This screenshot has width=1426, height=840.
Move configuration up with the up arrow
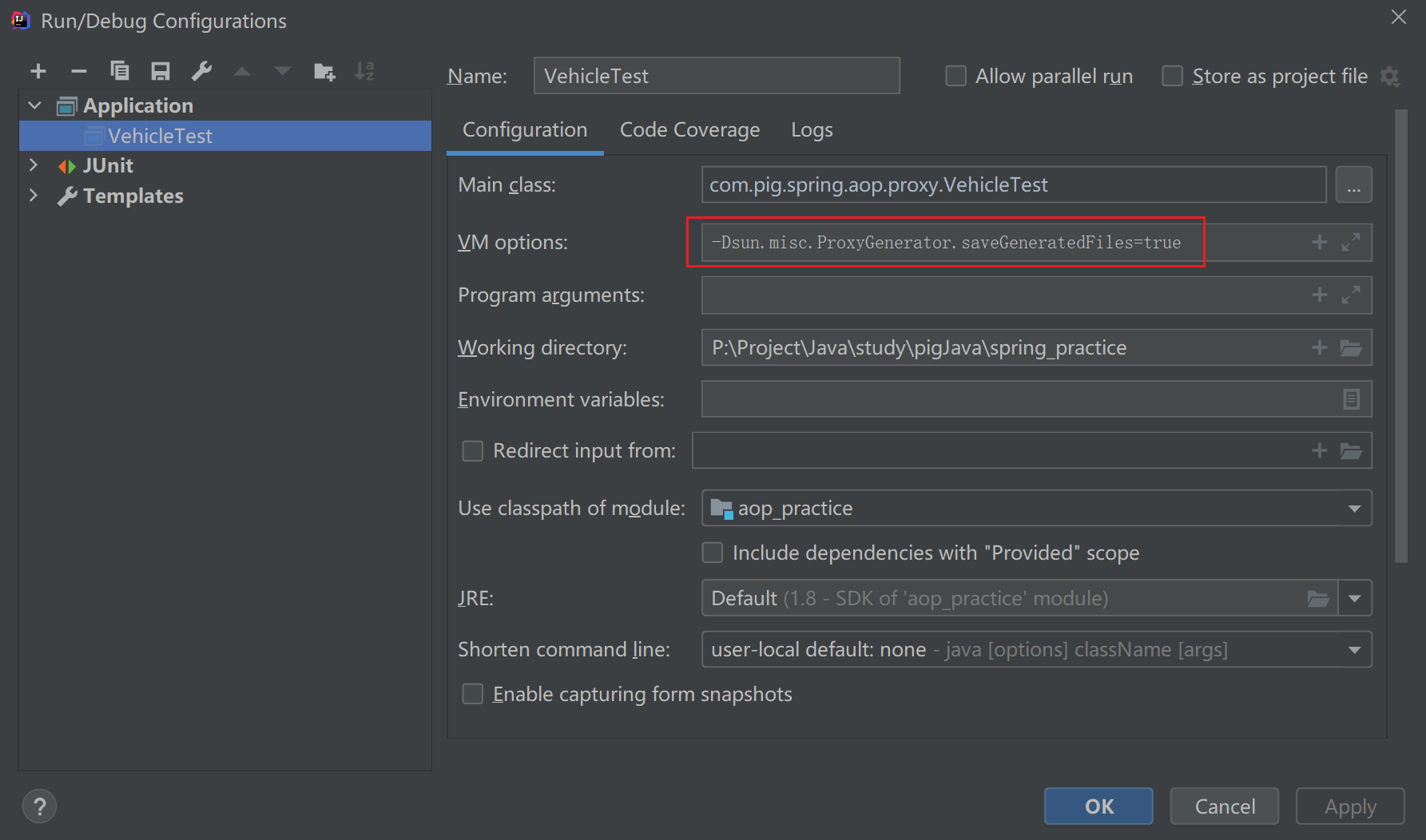click(x=242, y=72)
